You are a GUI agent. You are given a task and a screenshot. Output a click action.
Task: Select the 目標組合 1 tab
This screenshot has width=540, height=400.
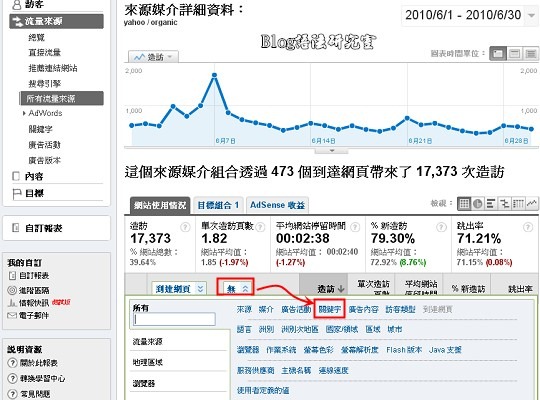click(218, 206)
